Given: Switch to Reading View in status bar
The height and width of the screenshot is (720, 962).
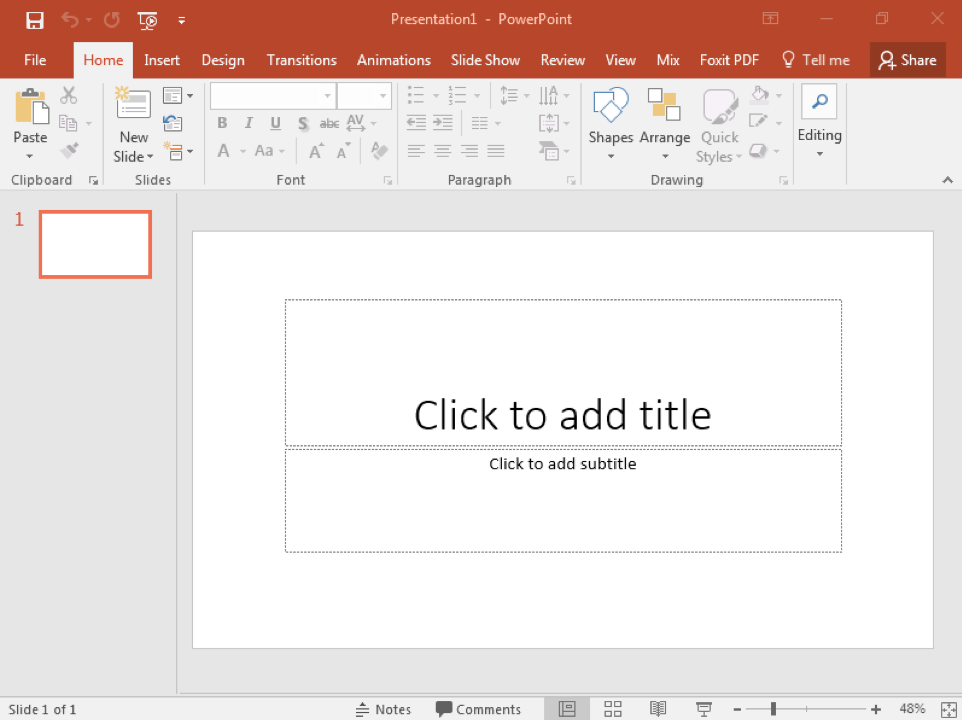Looking at the screenshot, I should (658, 709).
